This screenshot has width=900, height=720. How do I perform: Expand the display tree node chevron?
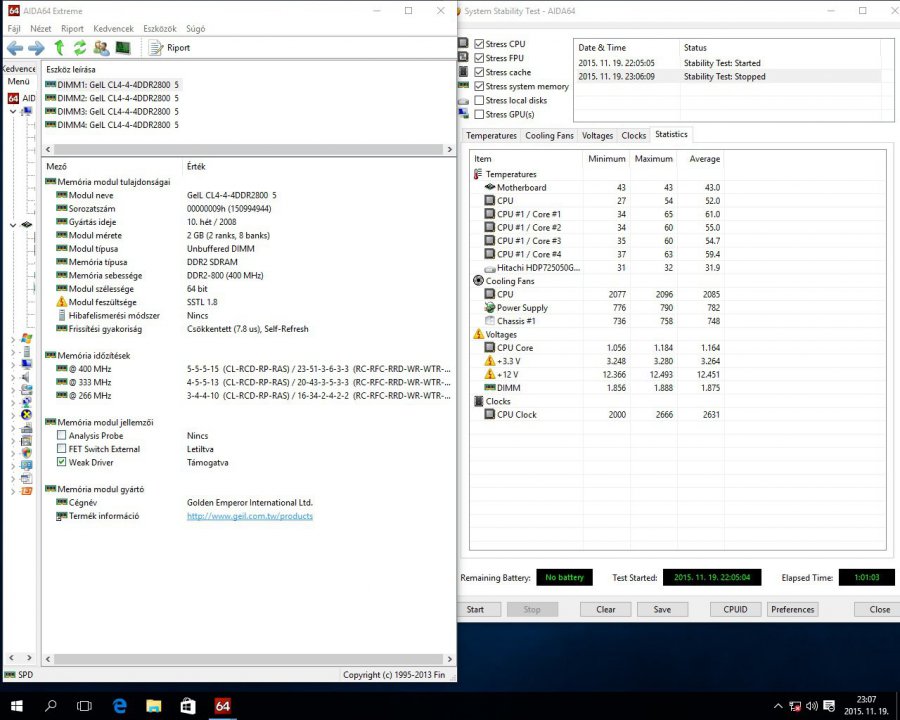(13, 365)
